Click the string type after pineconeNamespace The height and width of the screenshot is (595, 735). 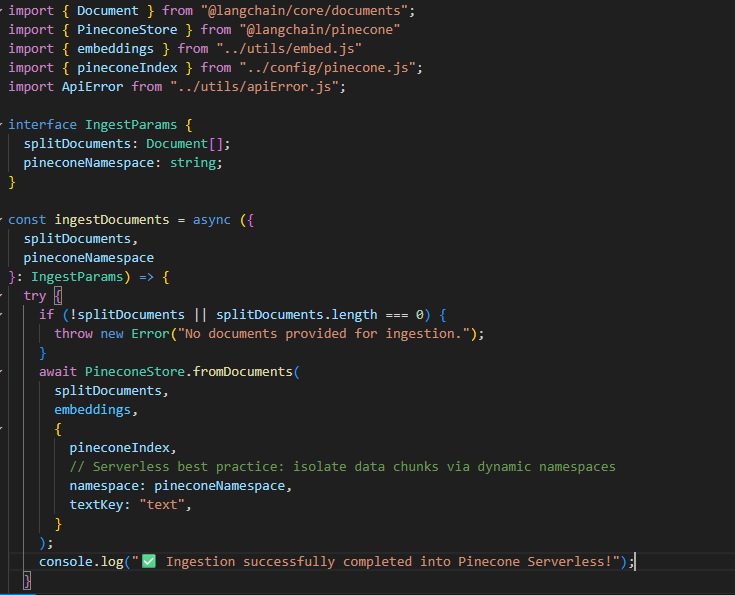pos(192,163)
